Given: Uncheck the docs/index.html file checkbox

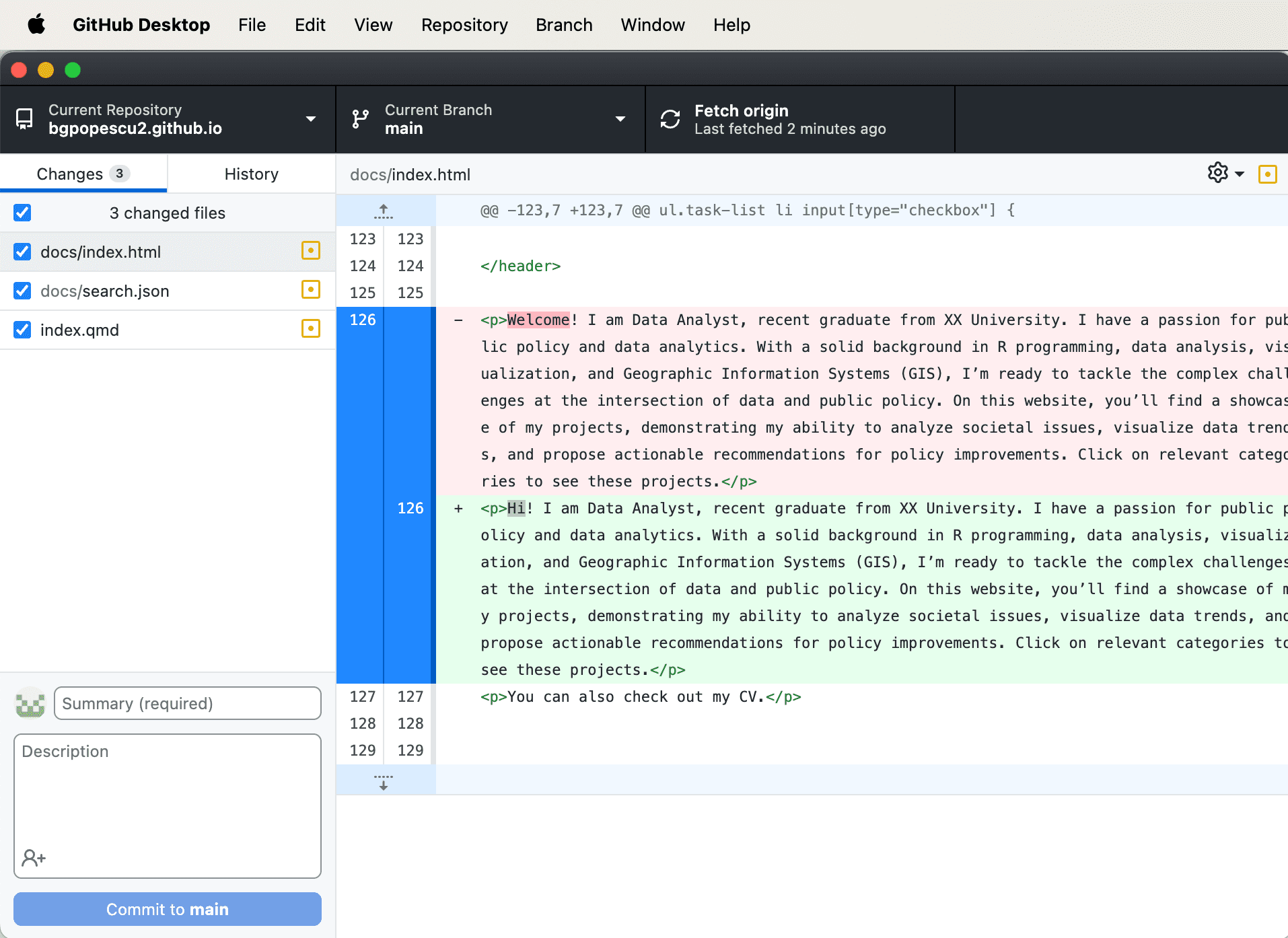Looking at the screenshot, I should (22, 252).
